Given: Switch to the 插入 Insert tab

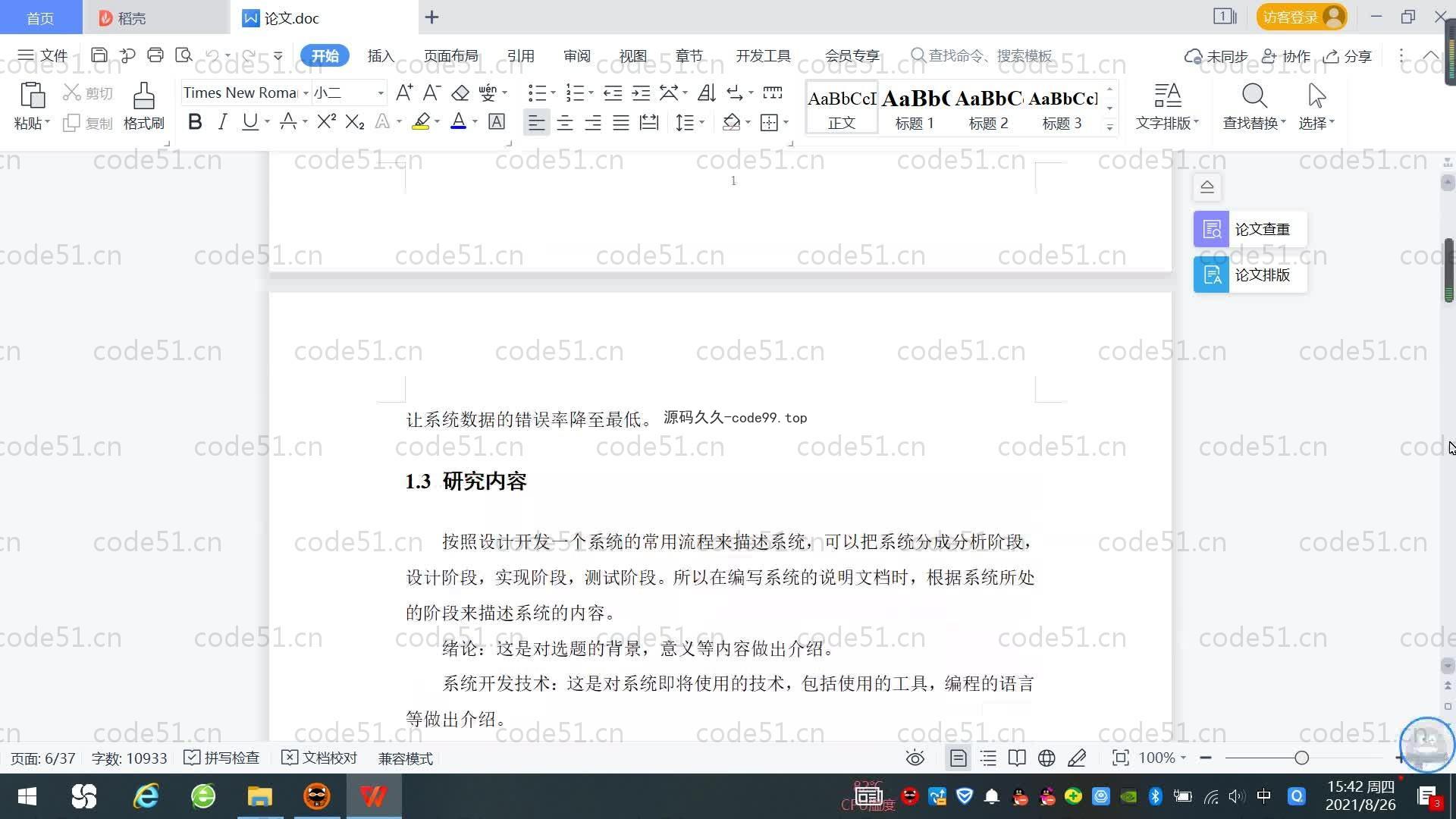Looking at the screenshot, I should 381,55.
